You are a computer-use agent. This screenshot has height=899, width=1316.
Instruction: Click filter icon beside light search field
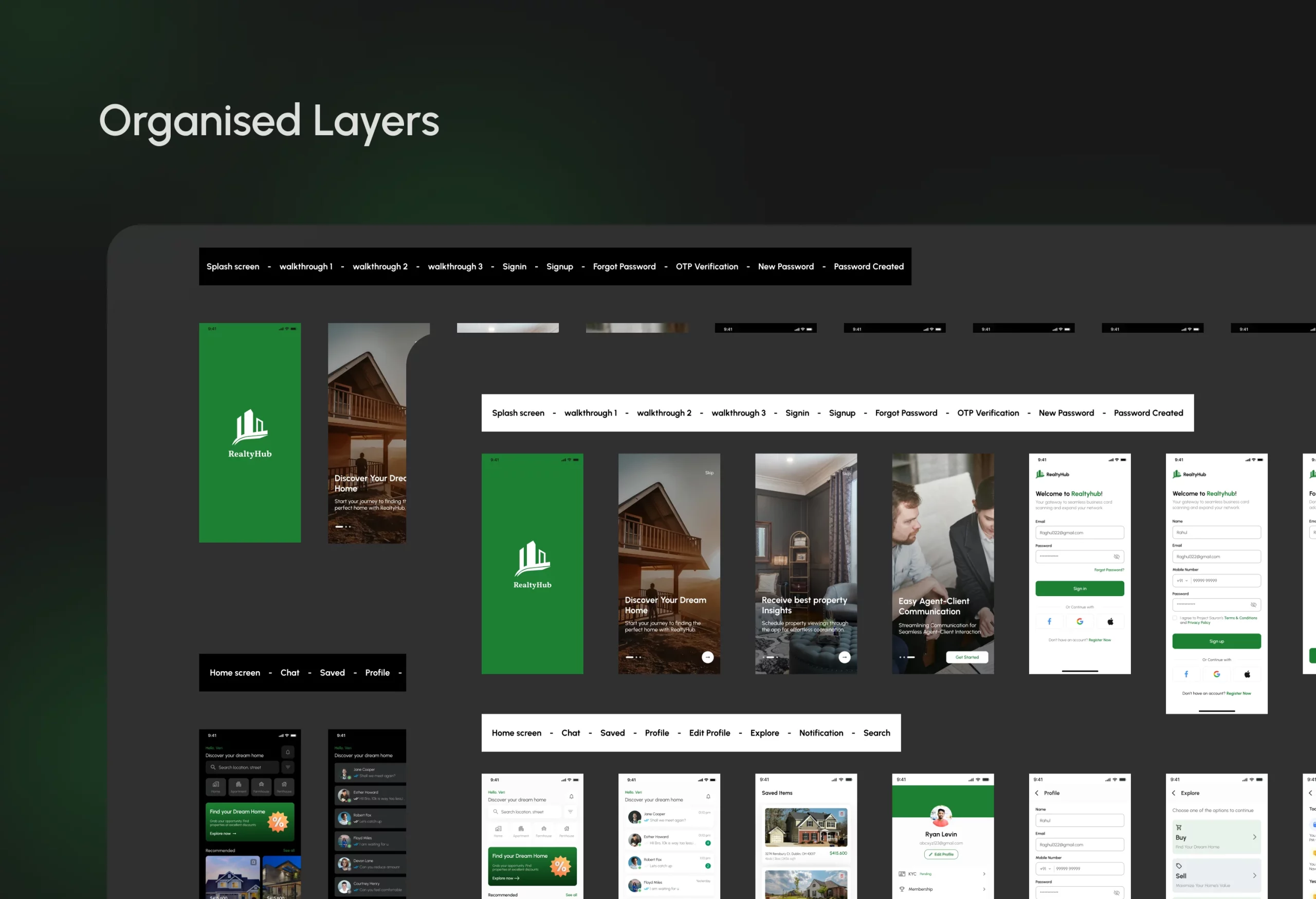570,812
